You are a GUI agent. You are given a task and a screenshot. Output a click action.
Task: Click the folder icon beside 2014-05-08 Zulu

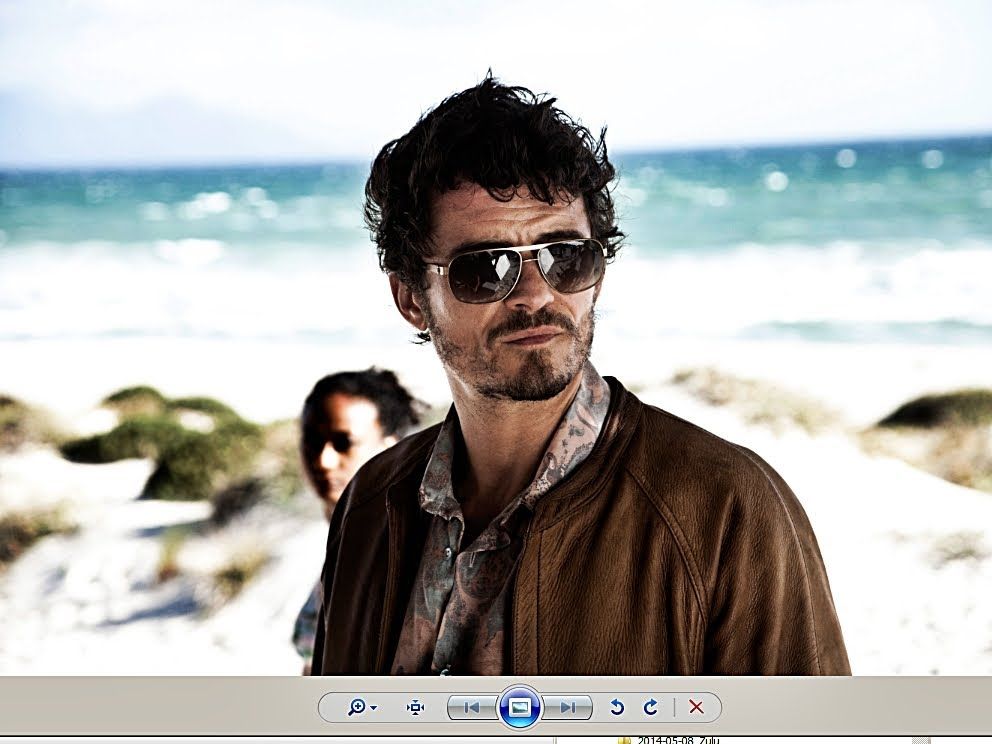[624, 740]
